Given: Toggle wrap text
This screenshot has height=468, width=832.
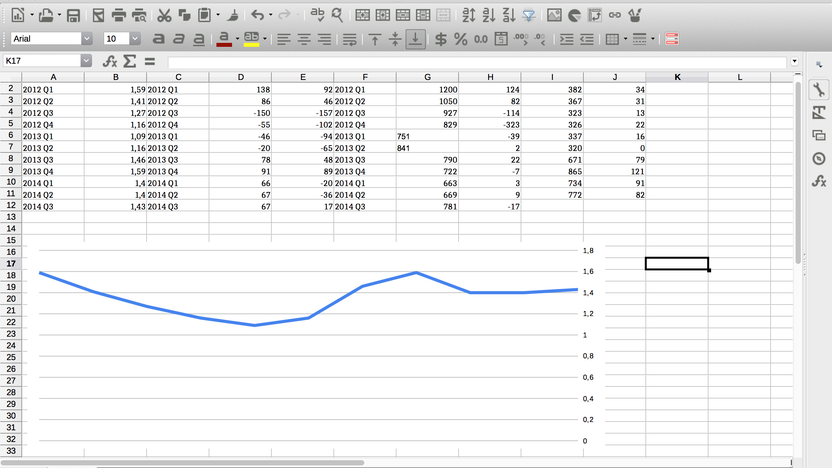Looking at the screenshot, I should click(349, 39).
